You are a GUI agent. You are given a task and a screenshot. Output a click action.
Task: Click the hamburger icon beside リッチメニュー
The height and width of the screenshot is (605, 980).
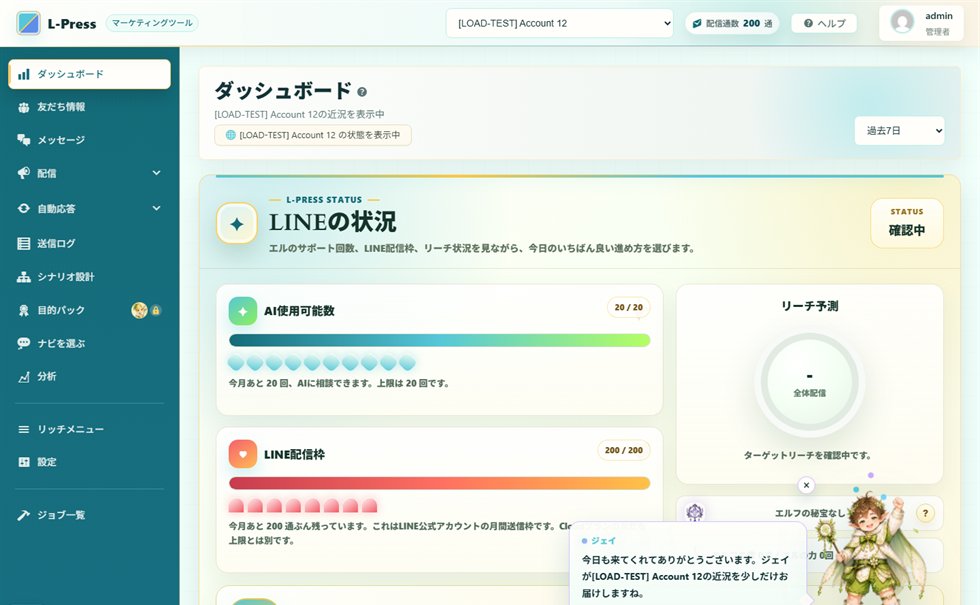[x=24, y=429]
